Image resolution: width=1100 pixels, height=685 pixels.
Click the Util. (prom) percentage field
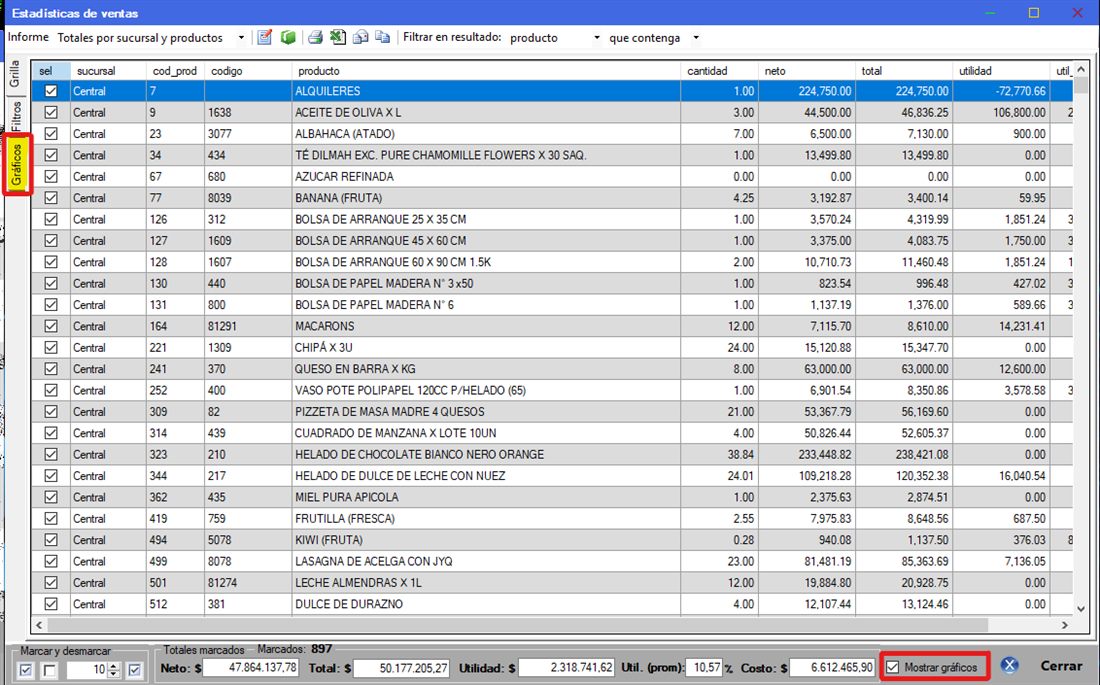[704, 667]
